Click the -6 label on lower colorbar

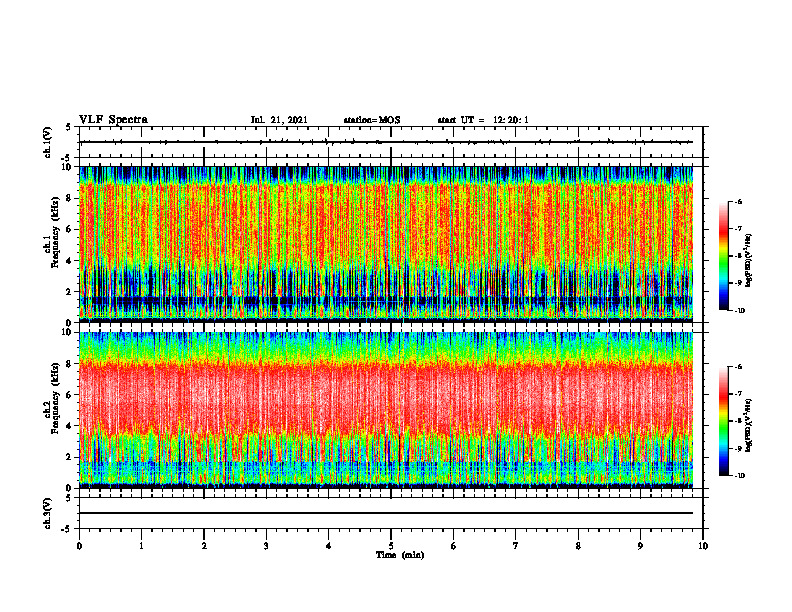click(739, 367)
